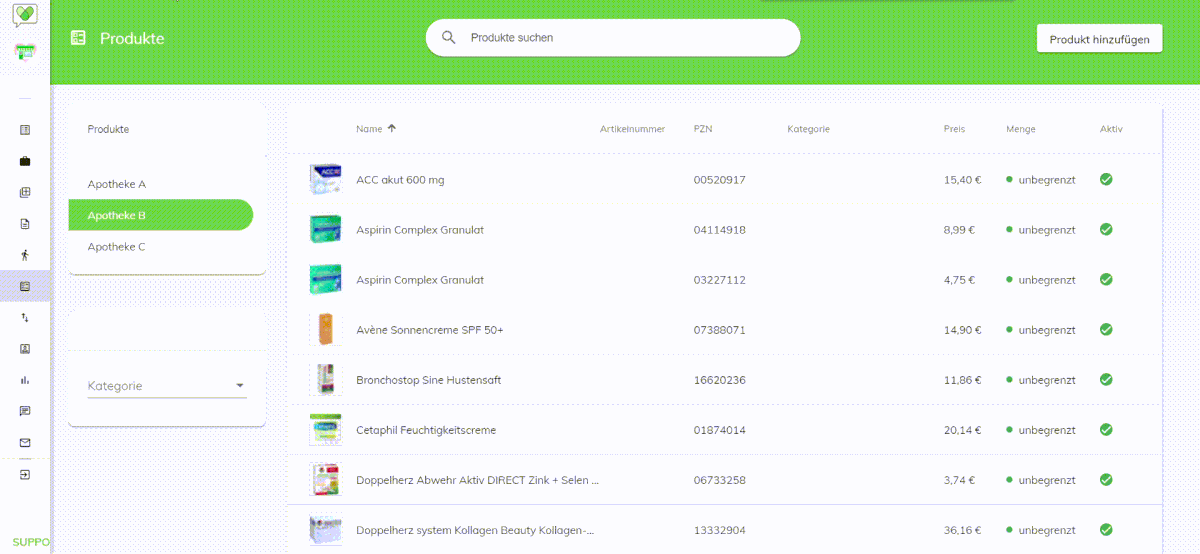Open the contact portrait icon in the sidebar
Screen dimensions: 1200x554
tap(25, 349)
